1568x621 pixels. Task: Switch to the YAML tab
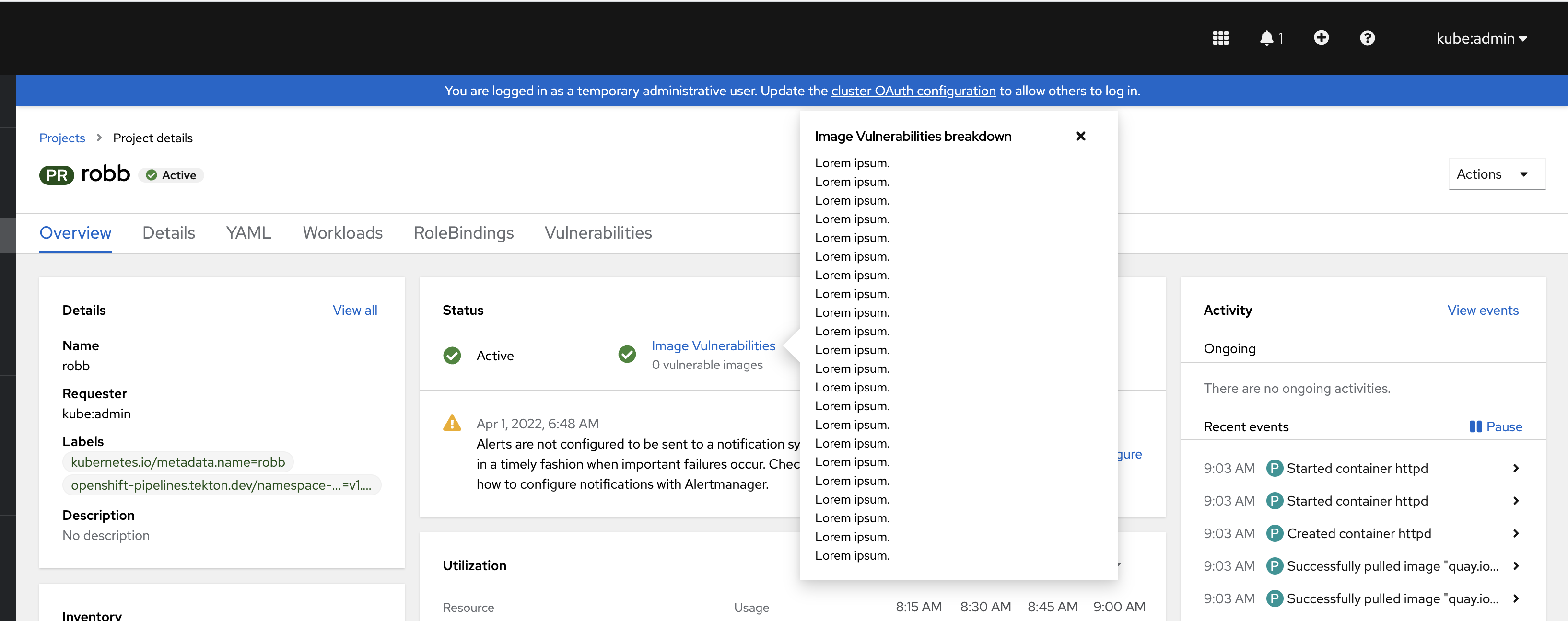[x=248, y=233]
